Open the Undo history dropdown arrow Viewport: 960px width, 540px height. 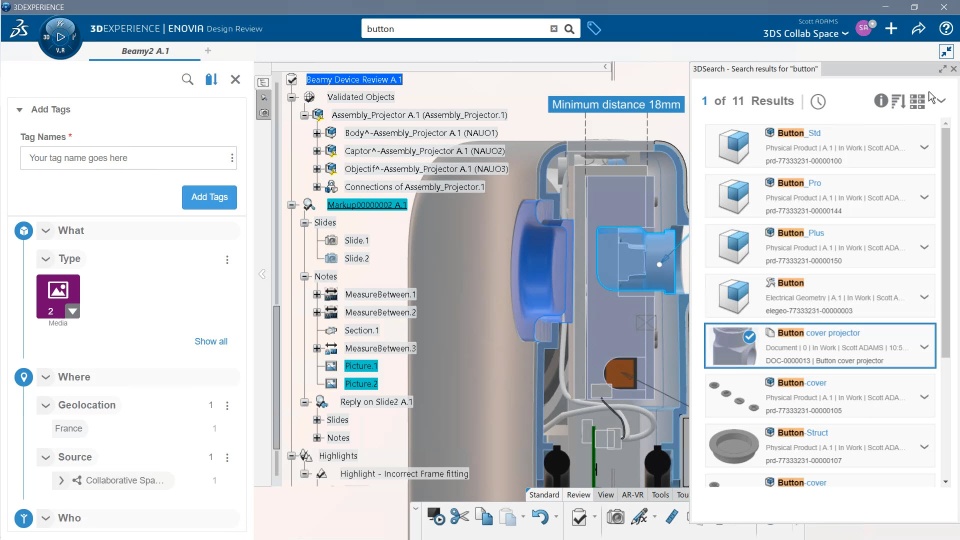point(556,517)
